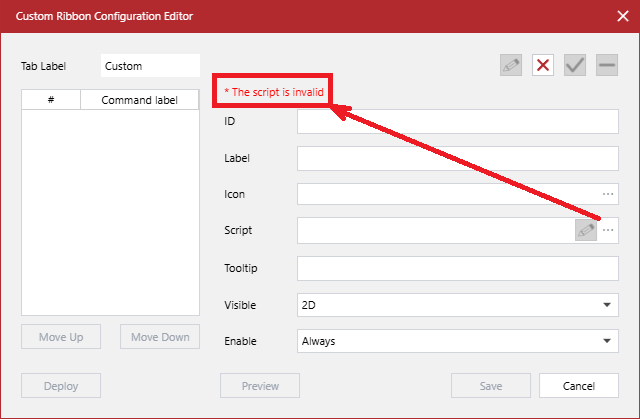Click the red X icon in the toolbar
640x419 pixels.
tap(543, 66)
